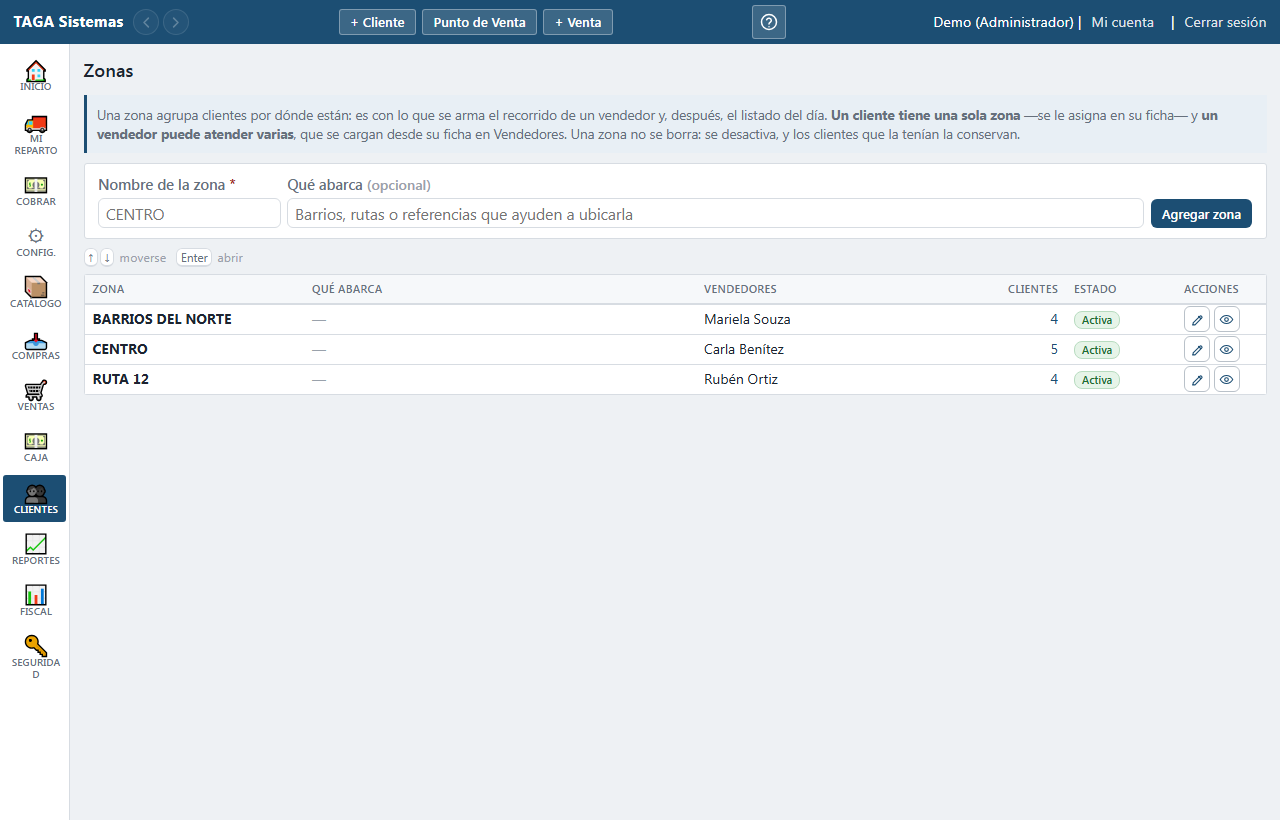
Task: Select the RUTA 12 zone name
Action: click(x=121, y=380)
